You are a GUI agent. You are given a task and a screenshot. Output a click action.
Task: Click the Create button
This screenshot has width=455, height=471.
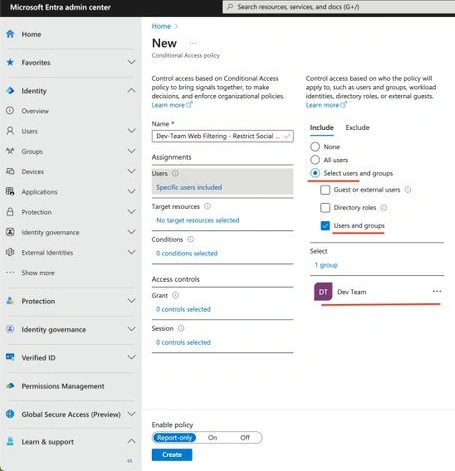172,455
